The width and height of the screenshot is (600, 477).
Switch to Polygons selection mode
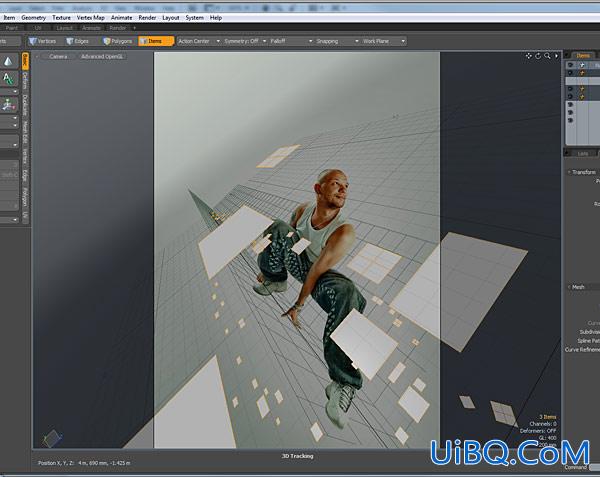tap(118, 41)
